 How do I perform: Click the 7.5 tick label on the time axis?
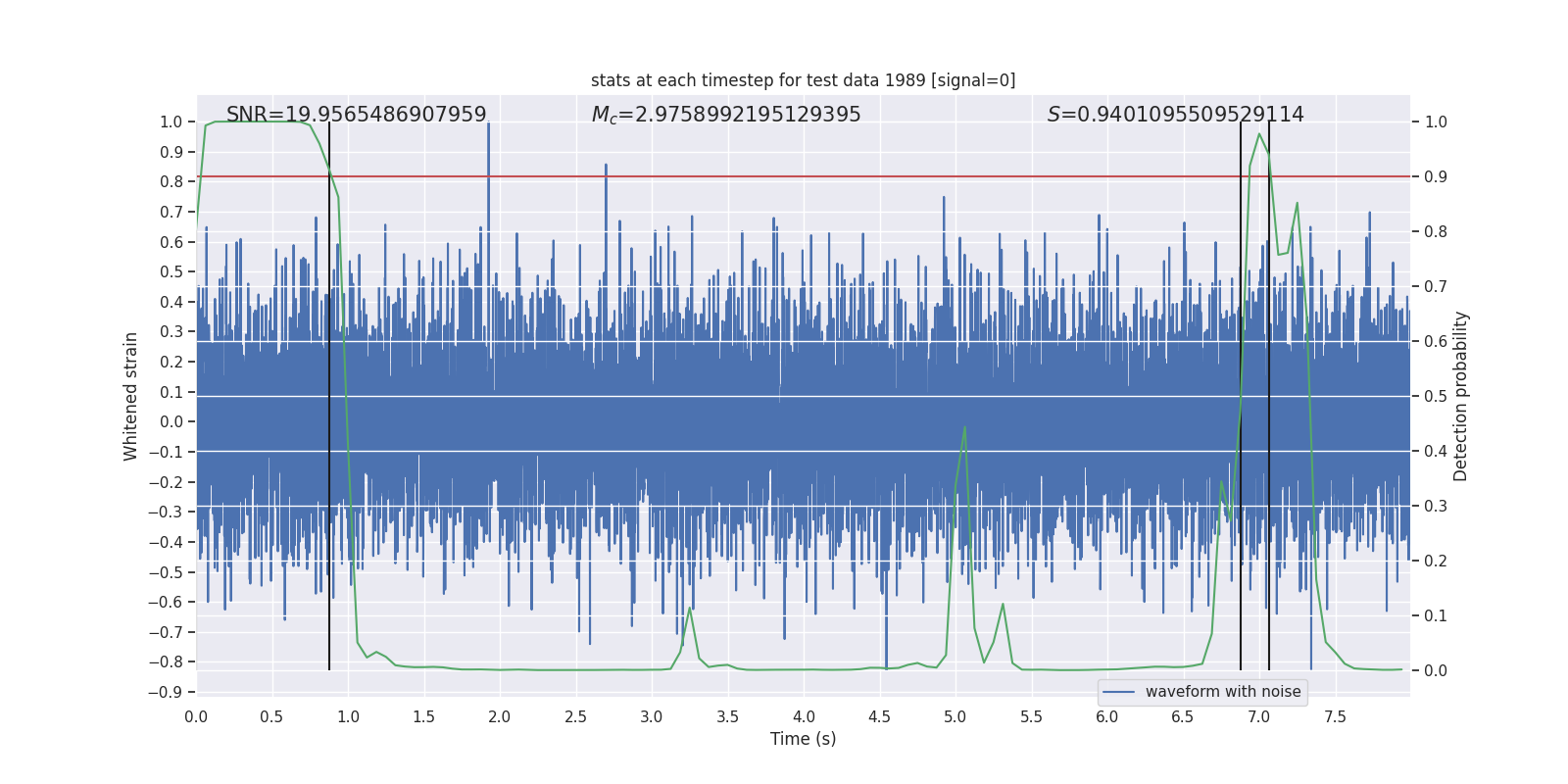click(x=1335, y=717)
